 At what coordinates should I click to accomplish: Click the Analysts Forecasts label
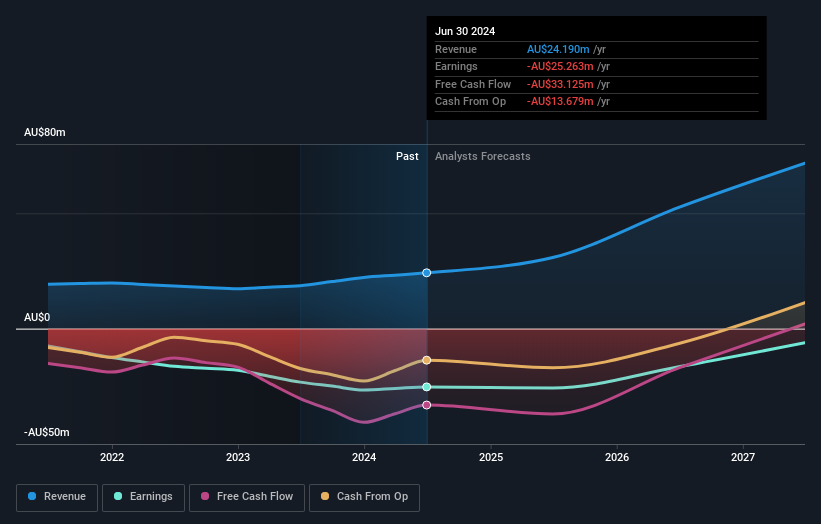coord(483,156)
